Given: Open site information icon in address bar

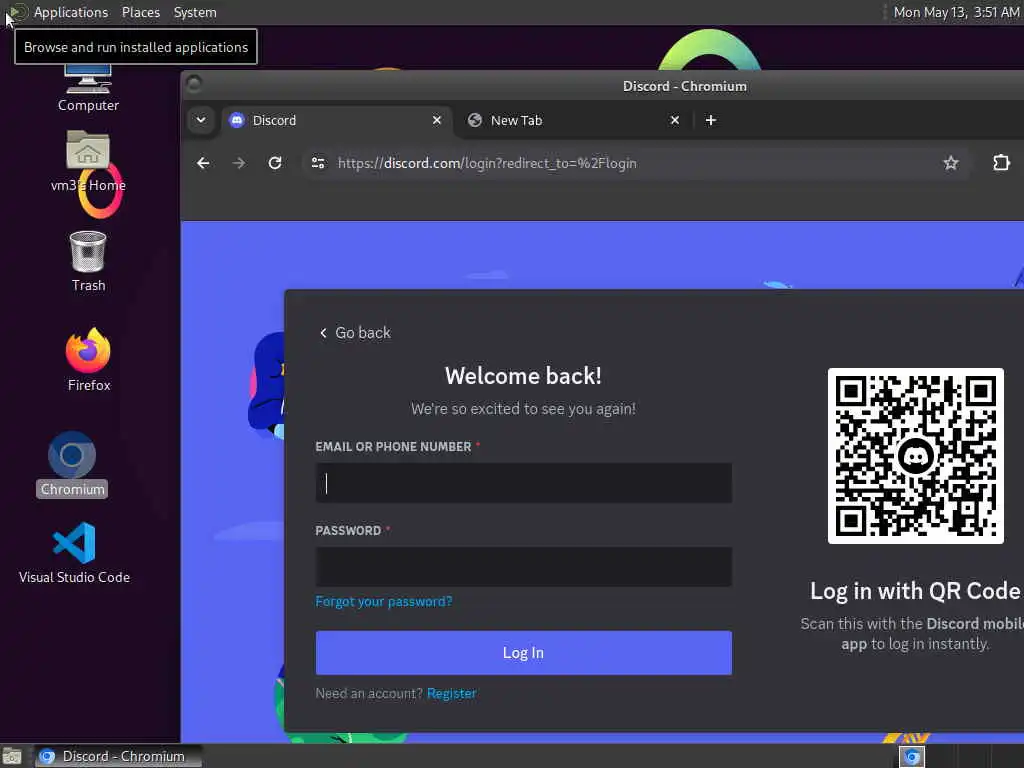Looking at the screenshot, I should (318, 163).
